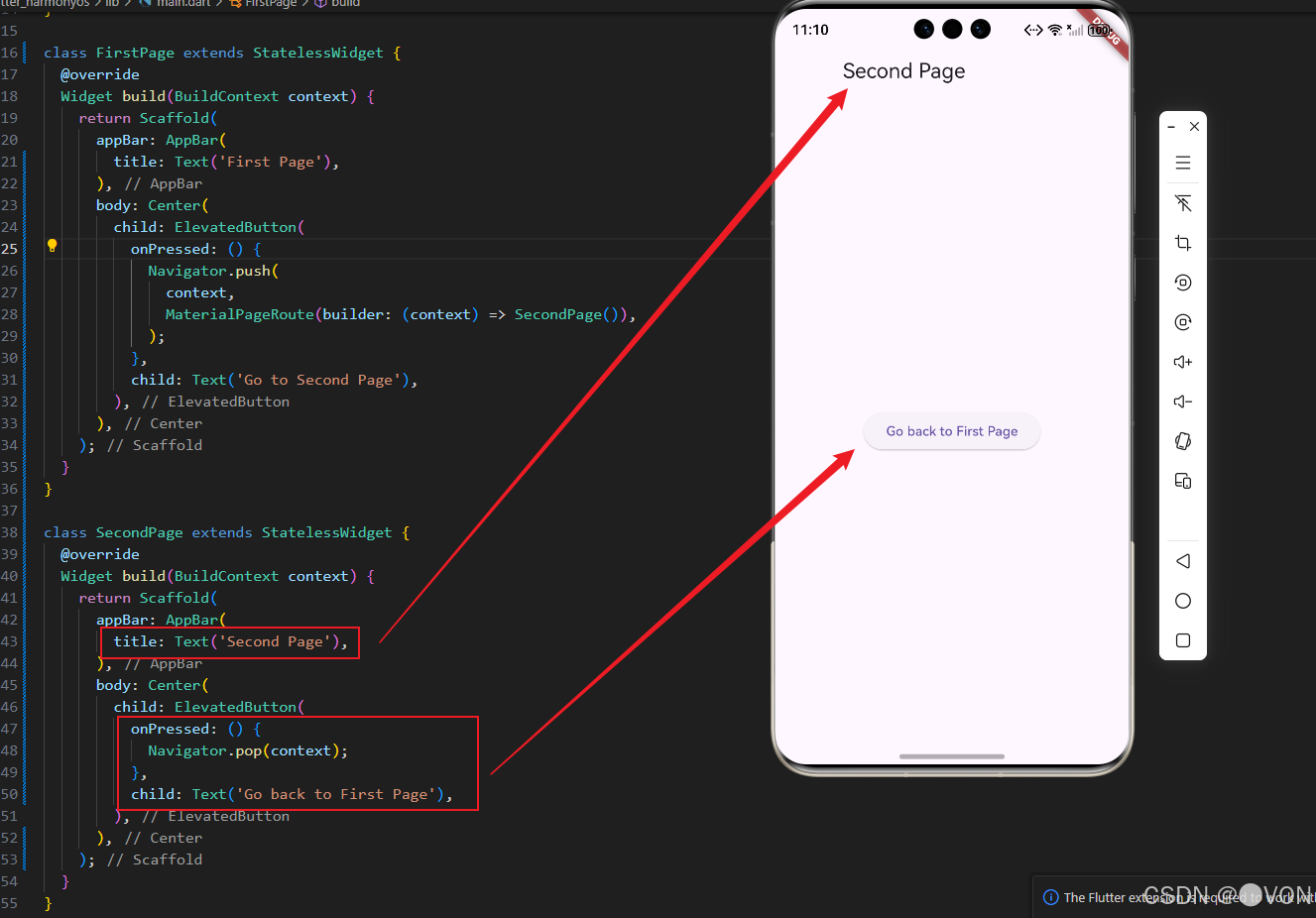Click "class SecondPage" declaration on line 38
The image size is (1316, 918).
113,532
